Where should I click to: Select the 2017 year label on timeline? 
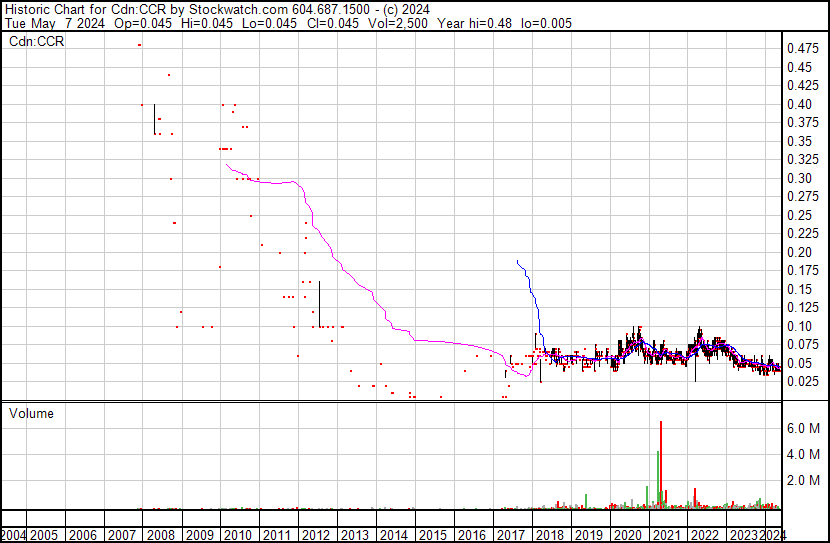[511, 535]
